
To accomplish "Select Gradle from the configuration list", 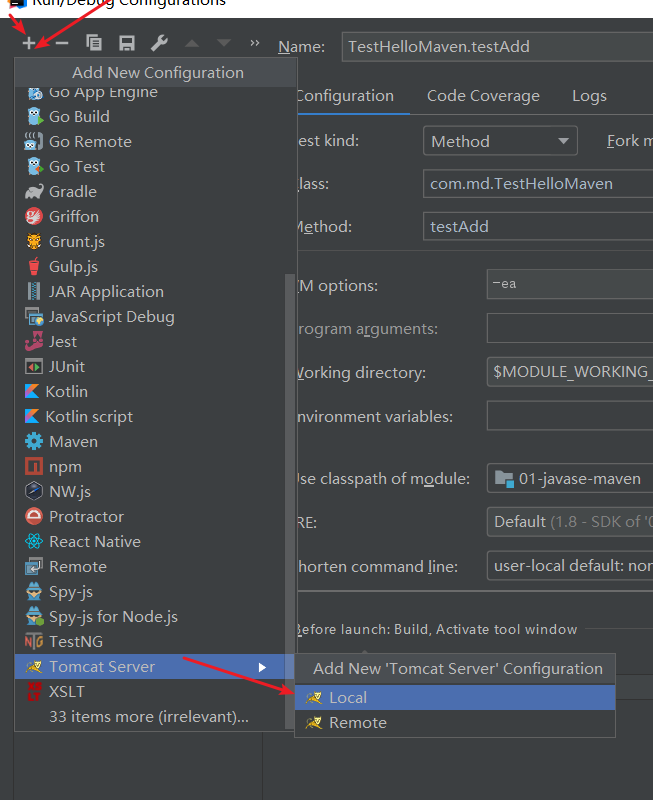I will (73, 191).
